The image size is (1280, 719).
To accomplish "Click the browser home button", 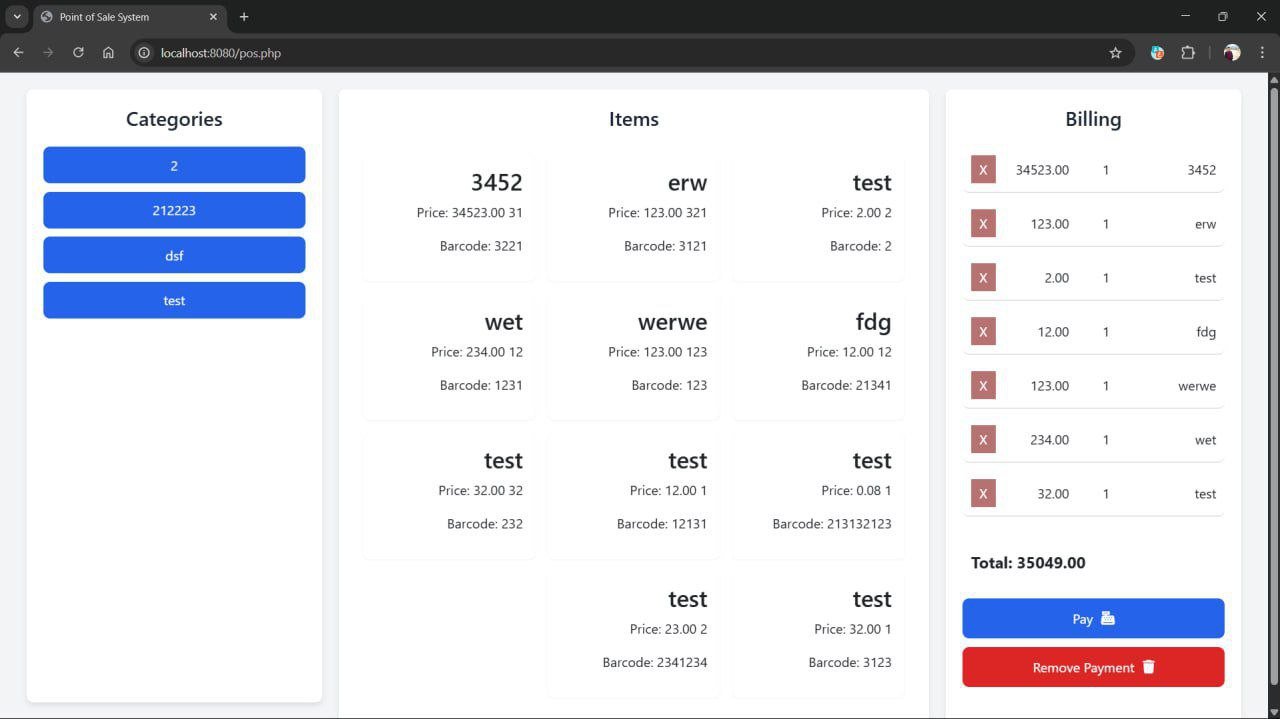I will click(x=108, y=53).
